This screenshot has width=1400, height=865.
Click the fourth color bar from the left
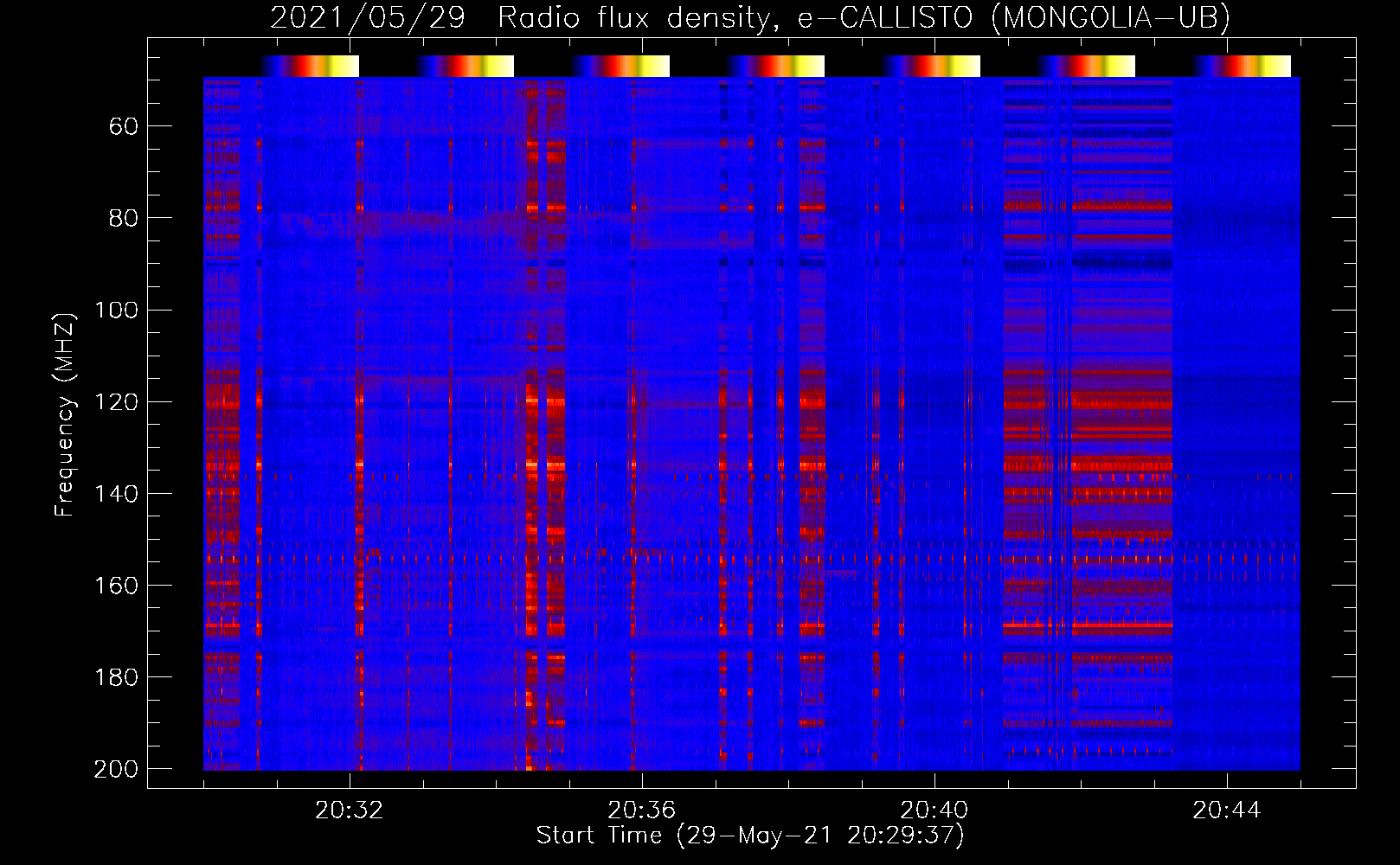pyautogui.click(x=775, y=66)
